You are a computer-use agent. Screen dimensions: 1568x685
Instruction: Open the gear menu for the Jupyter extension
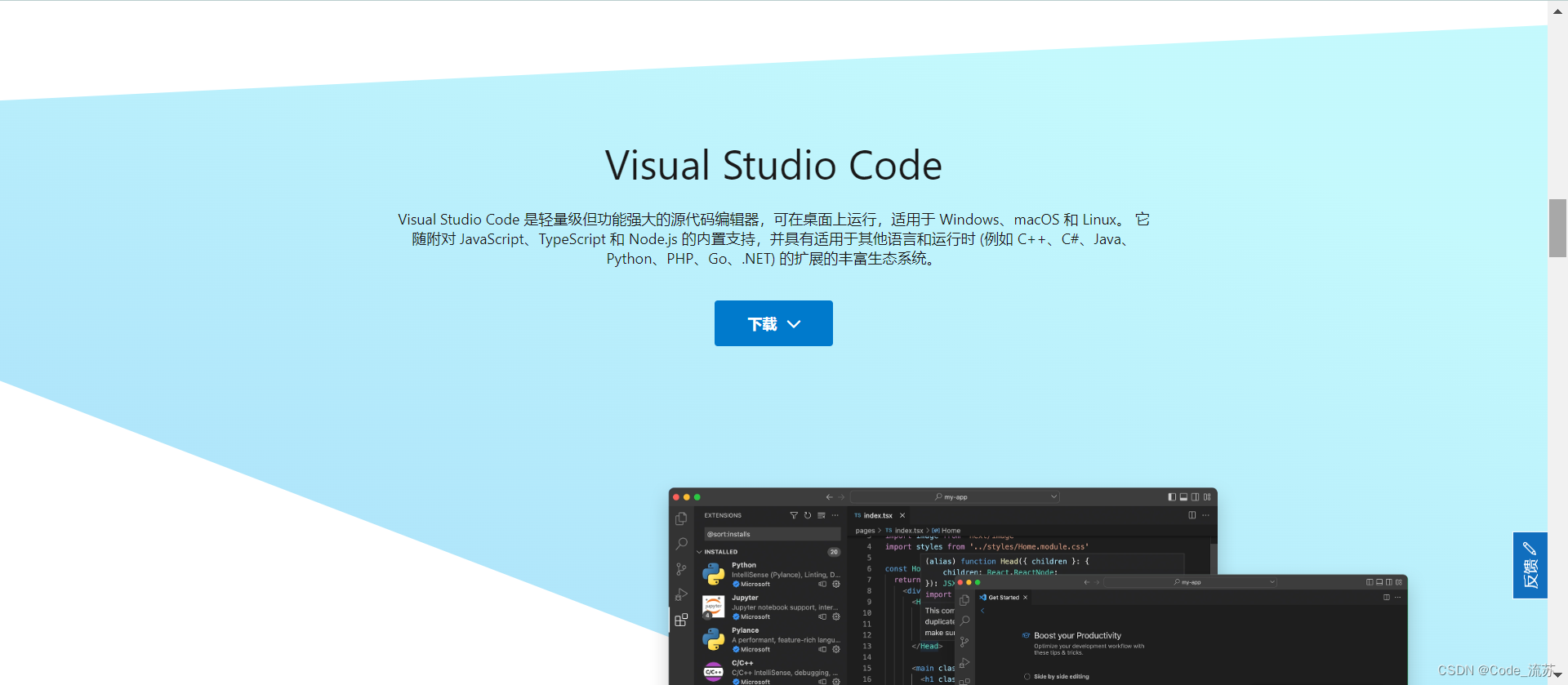pyautogui.click(x=836, y=616)
